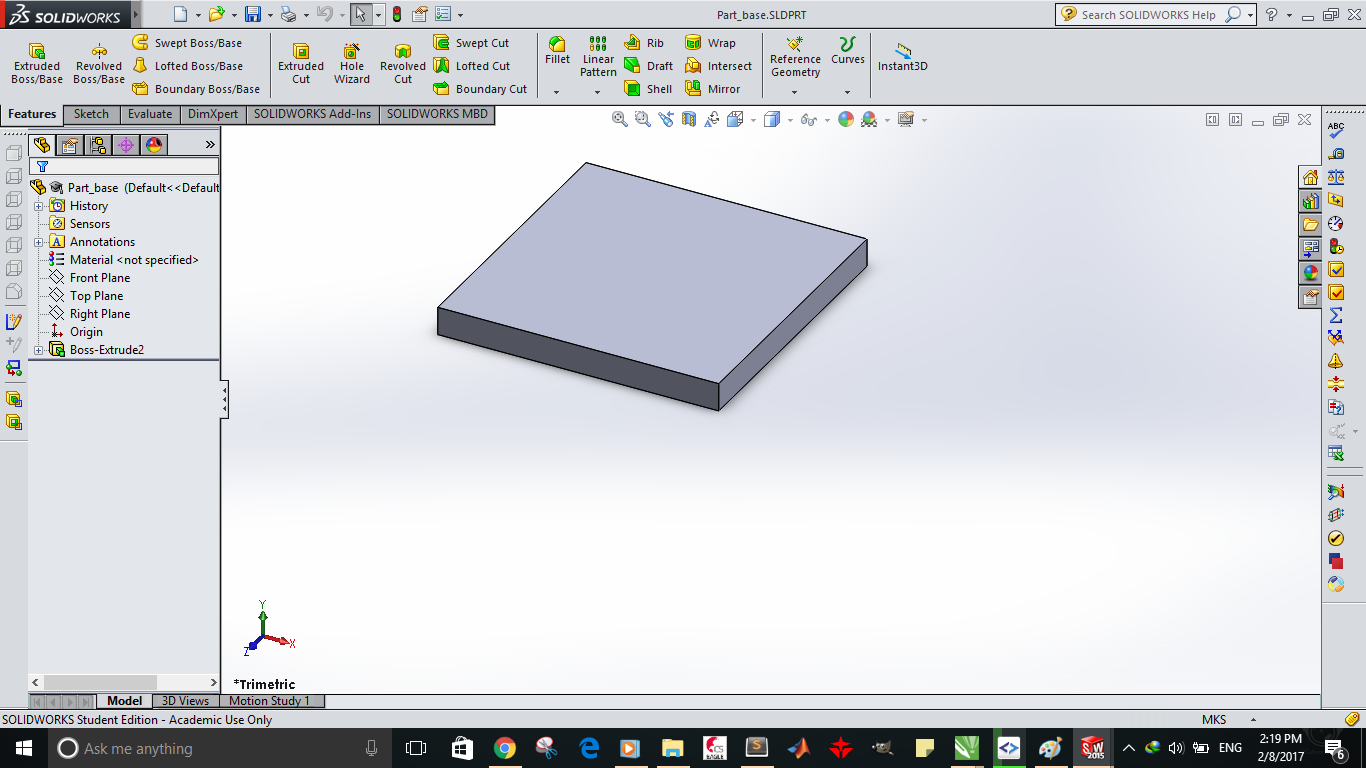Open the DisplayManager tab icon
The image size is (1366, 768).
(x=153, y=145)
